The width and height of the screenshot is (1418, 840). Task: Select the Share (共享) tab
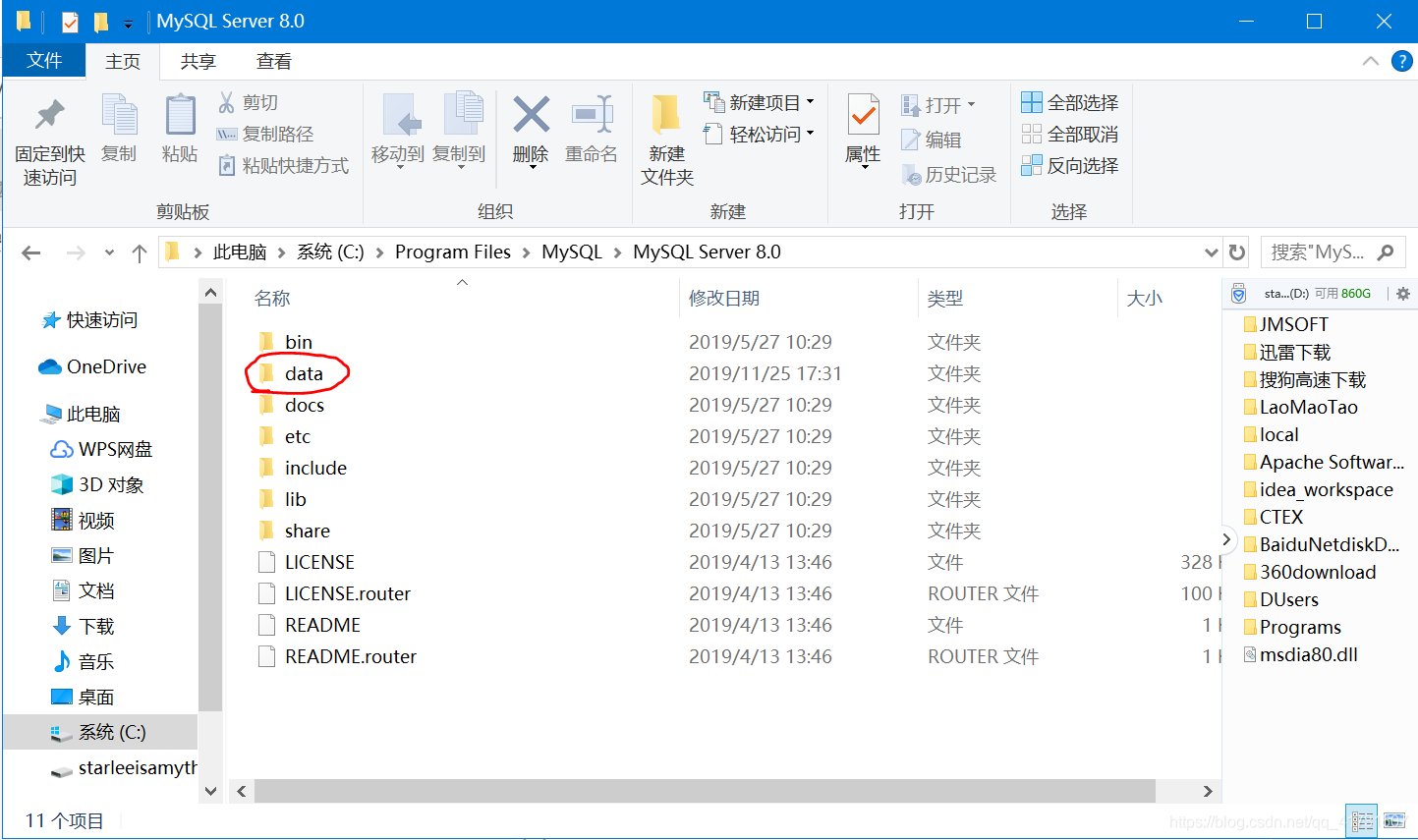pyautogui.click(x=198, y=61)
